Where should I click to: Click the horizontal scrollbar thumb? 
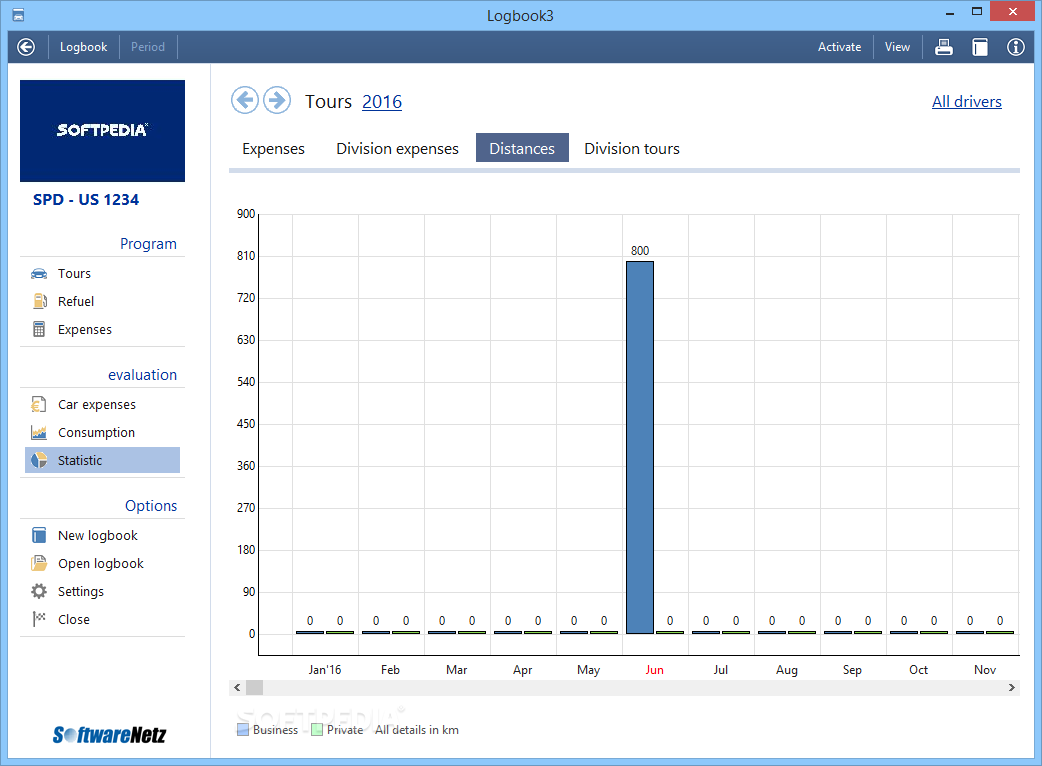(x=255, y=688)
